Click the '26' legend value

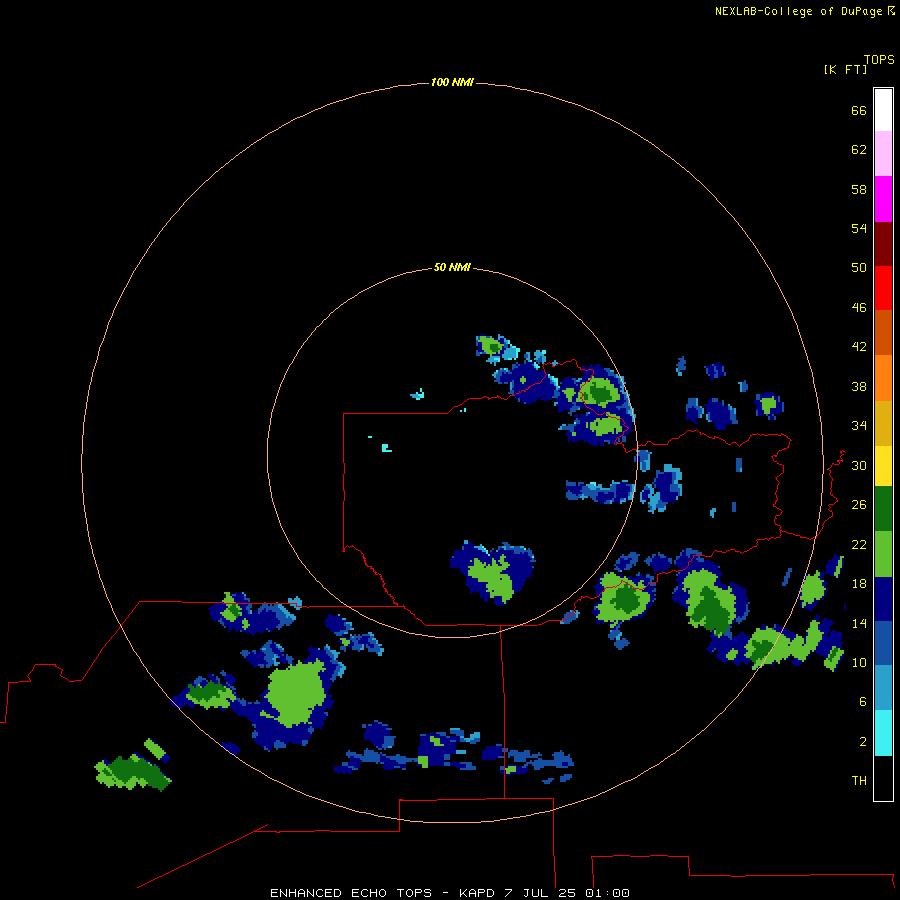[859, 505]
